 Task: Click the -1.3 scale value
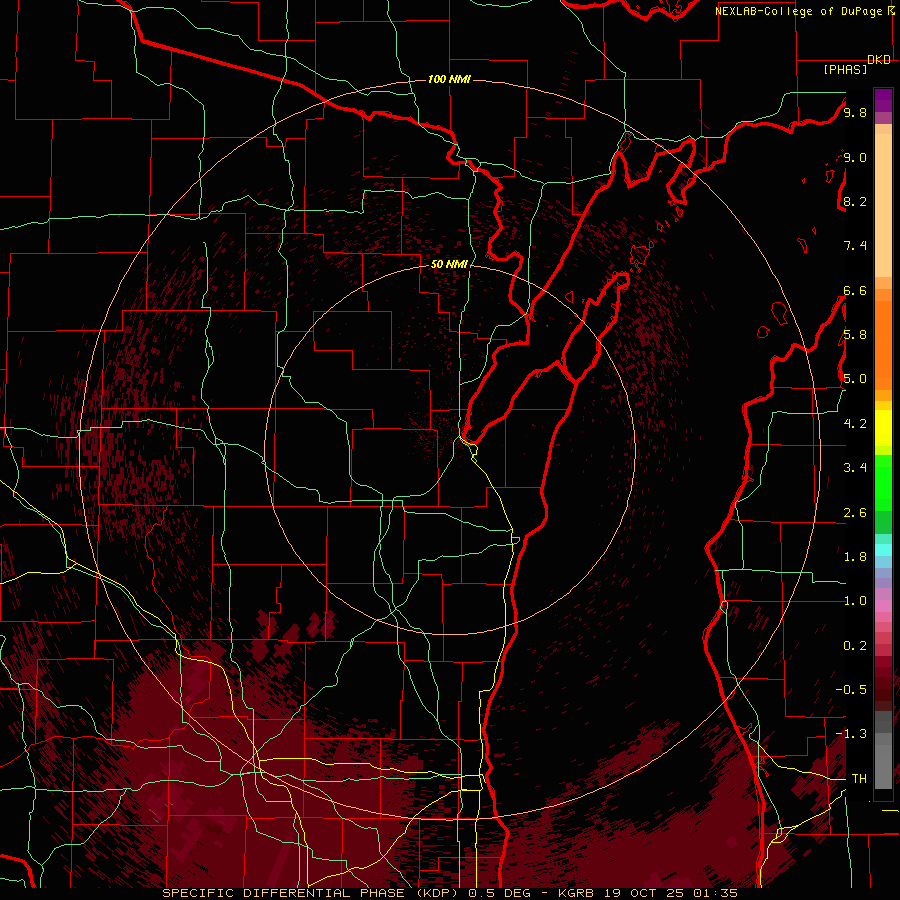click(851, 734)
